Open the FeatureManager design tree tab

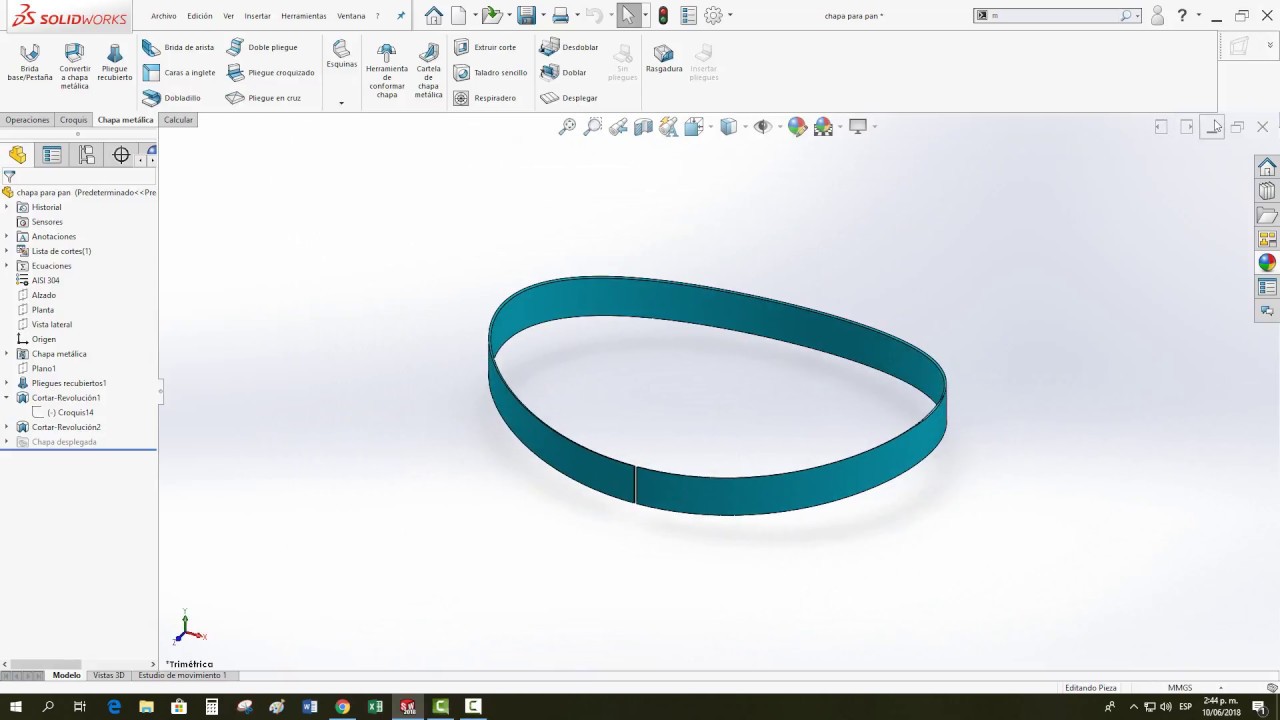(18, 154)
